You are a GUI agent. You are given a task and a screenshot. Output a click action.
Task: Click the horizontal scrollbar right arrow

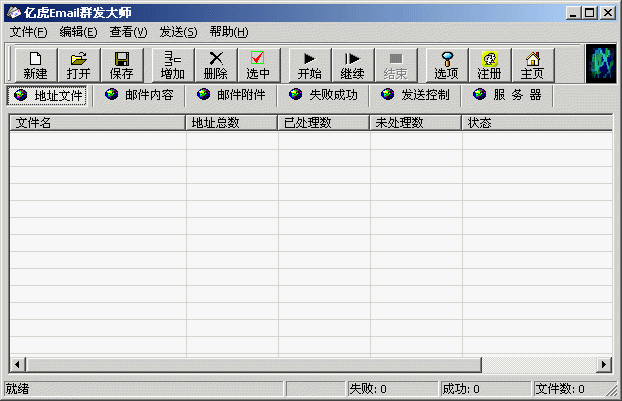click(x=604, y=365)
